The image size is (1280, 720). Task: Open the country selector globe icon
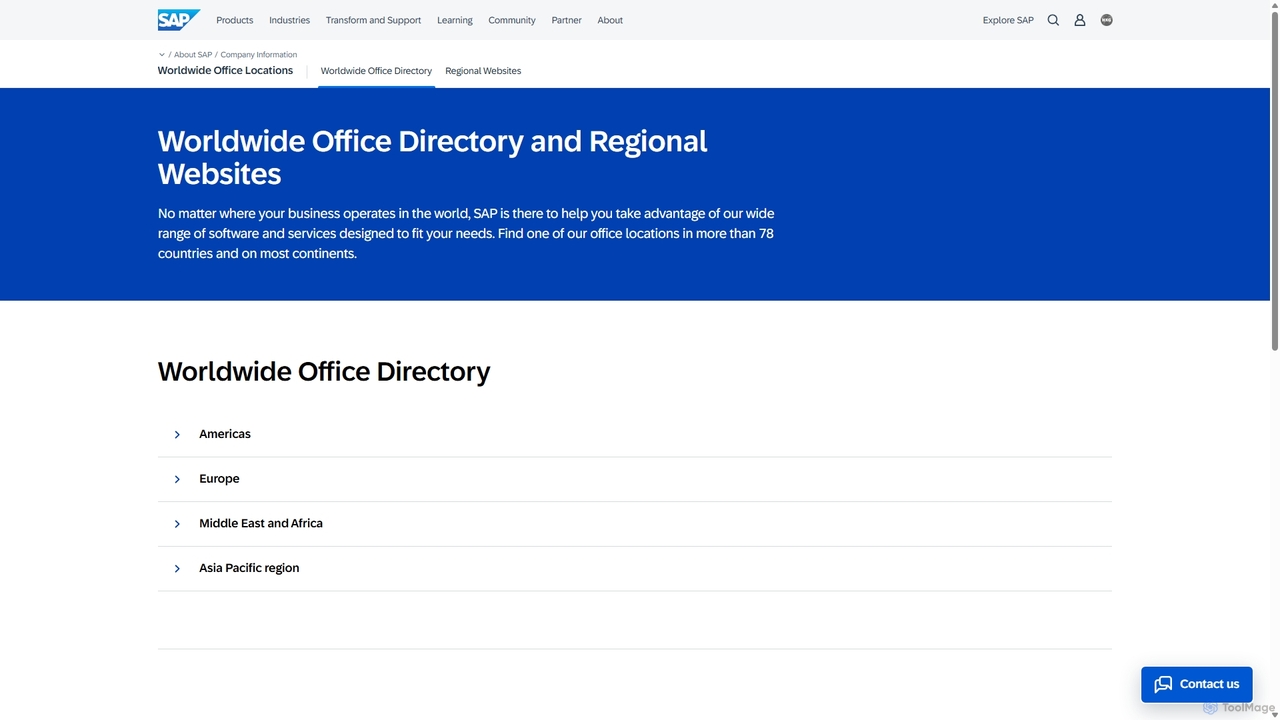1106,20
